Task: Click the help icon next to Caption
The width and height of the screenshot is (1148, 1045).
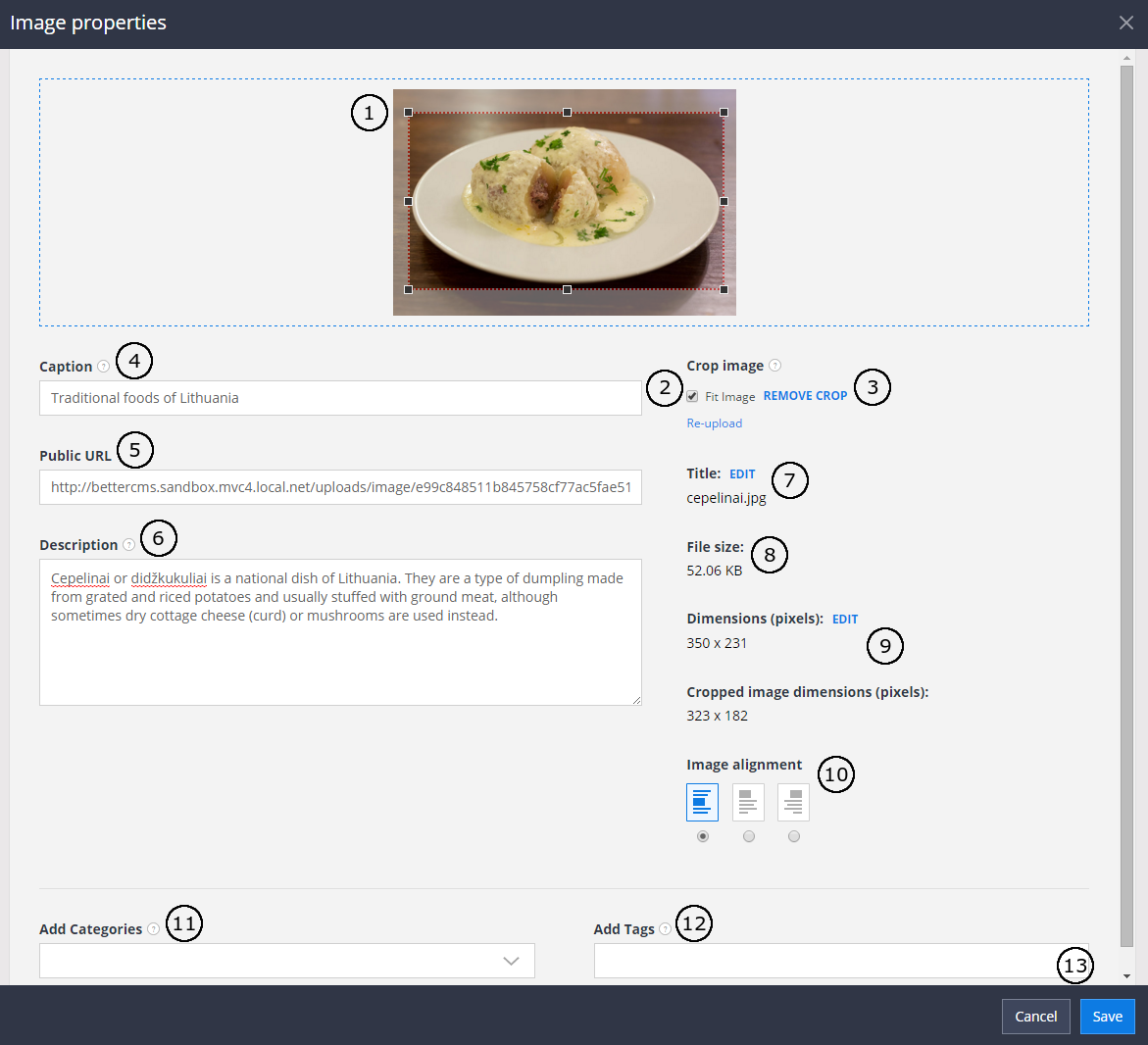Action: point(104,367)
